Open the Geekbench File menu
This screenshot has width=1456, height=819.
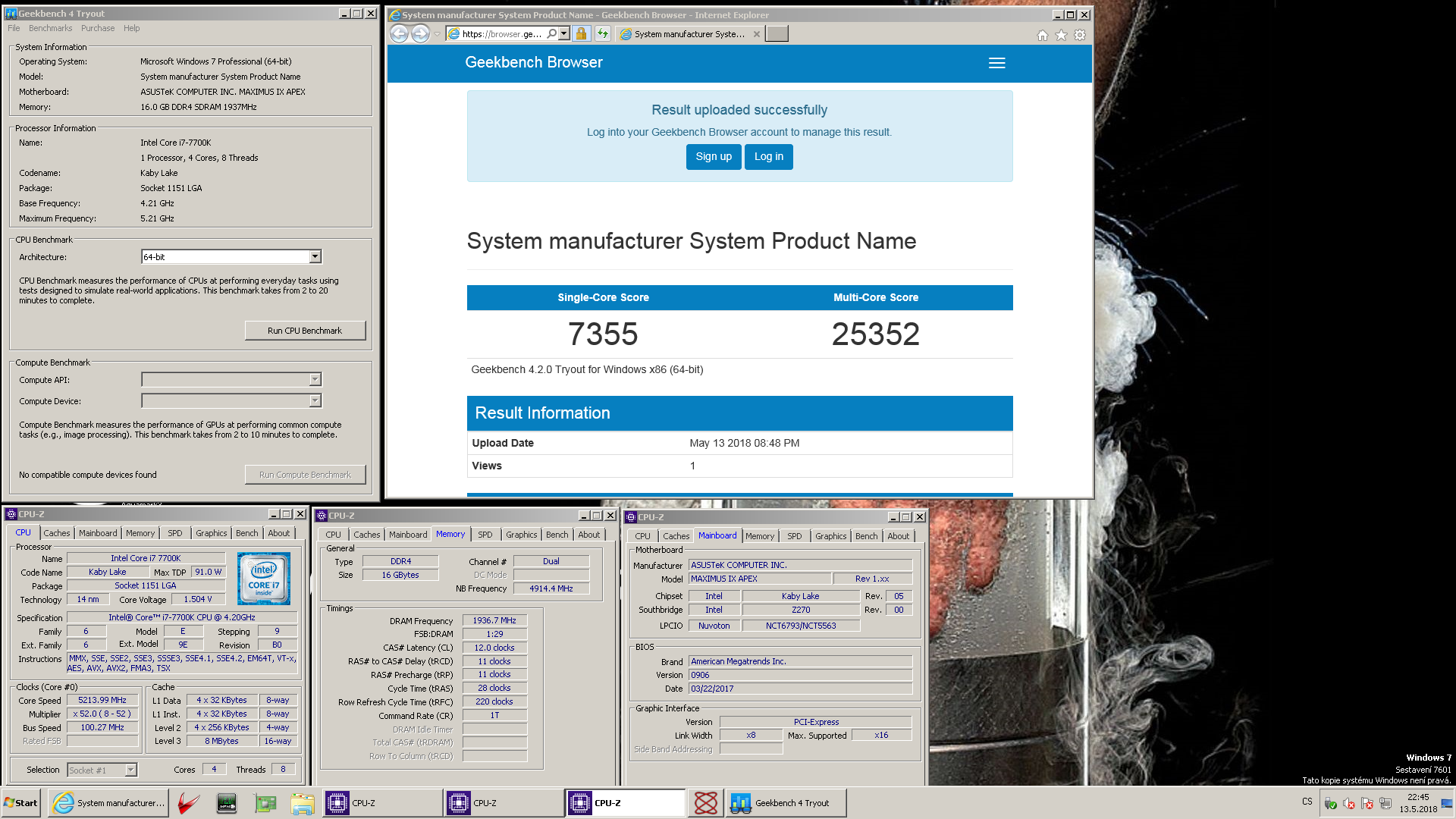point(14,28)
